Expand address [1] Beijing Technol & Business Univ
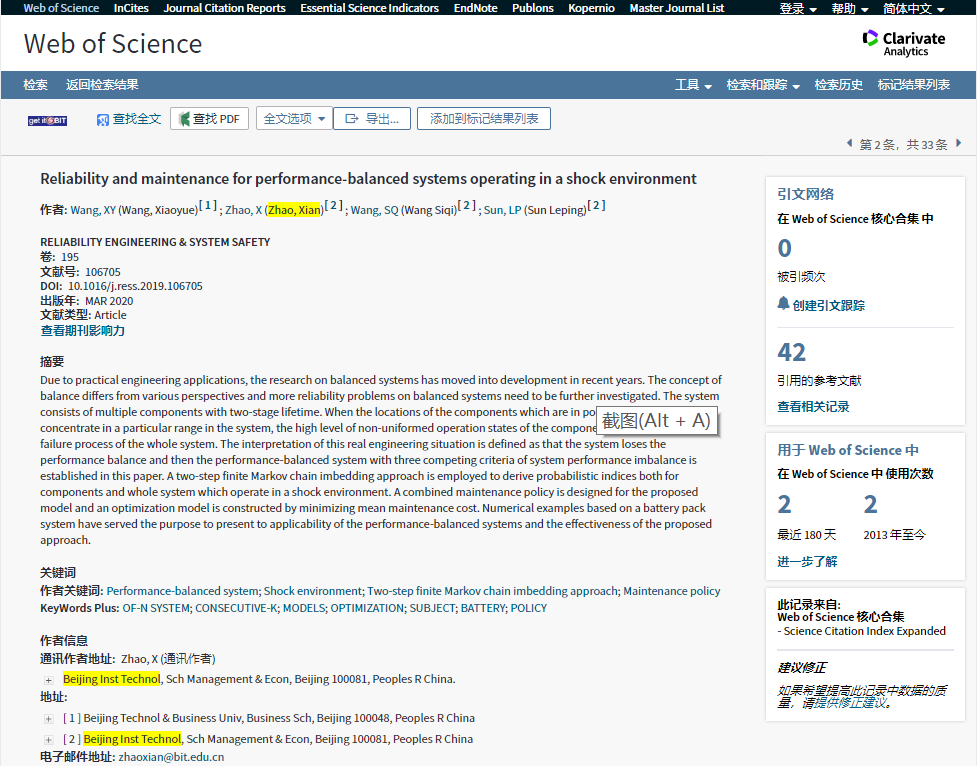Screen dimensions: 977x766 click(x=48, y=719)
